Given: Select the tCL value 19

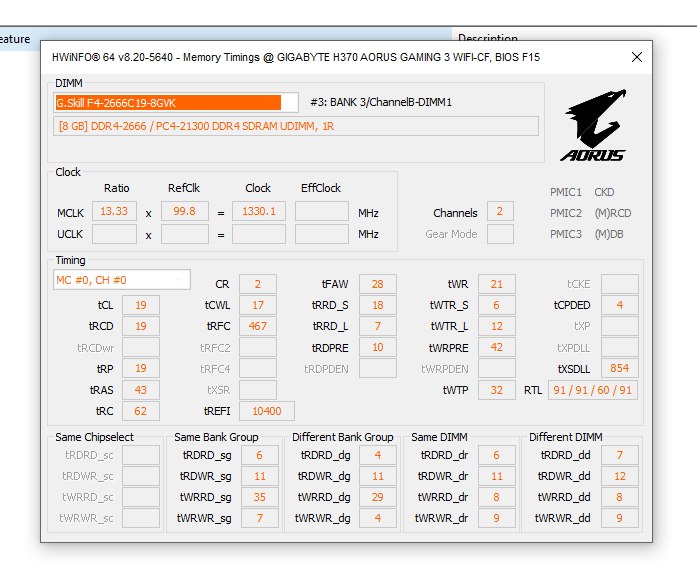Looking at the screenshot, I should click(141, 305).
